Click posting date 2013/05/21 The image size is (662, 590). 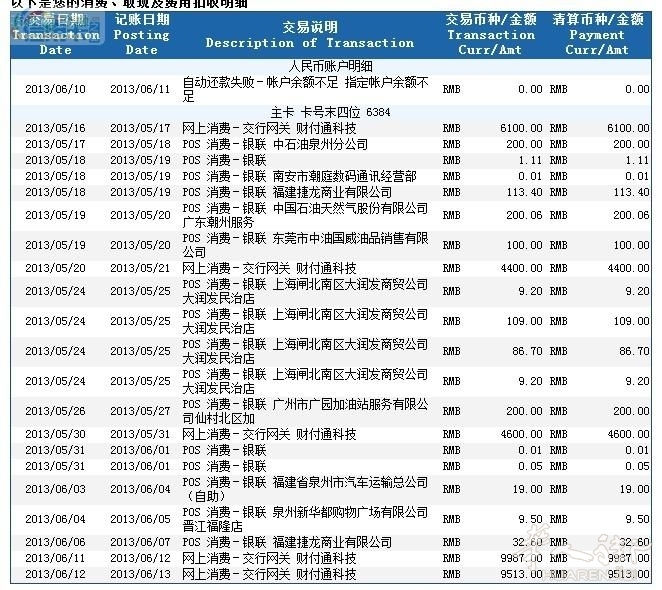(140, 268)
